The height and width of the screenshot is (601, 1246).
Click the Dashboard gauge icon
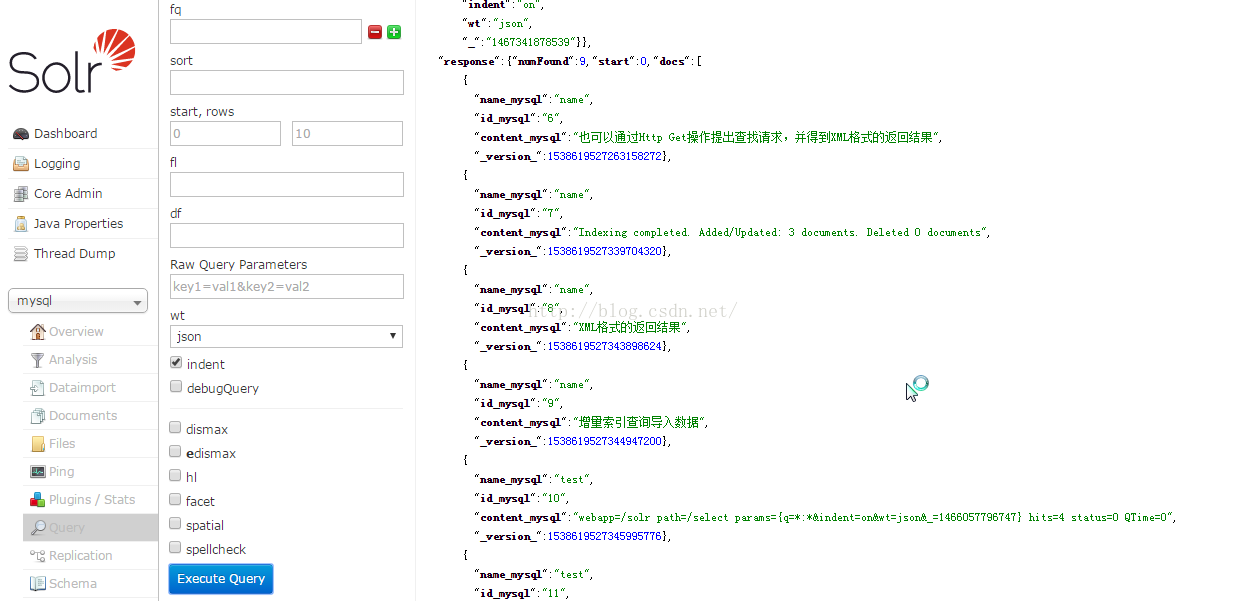tap(20, 134)
